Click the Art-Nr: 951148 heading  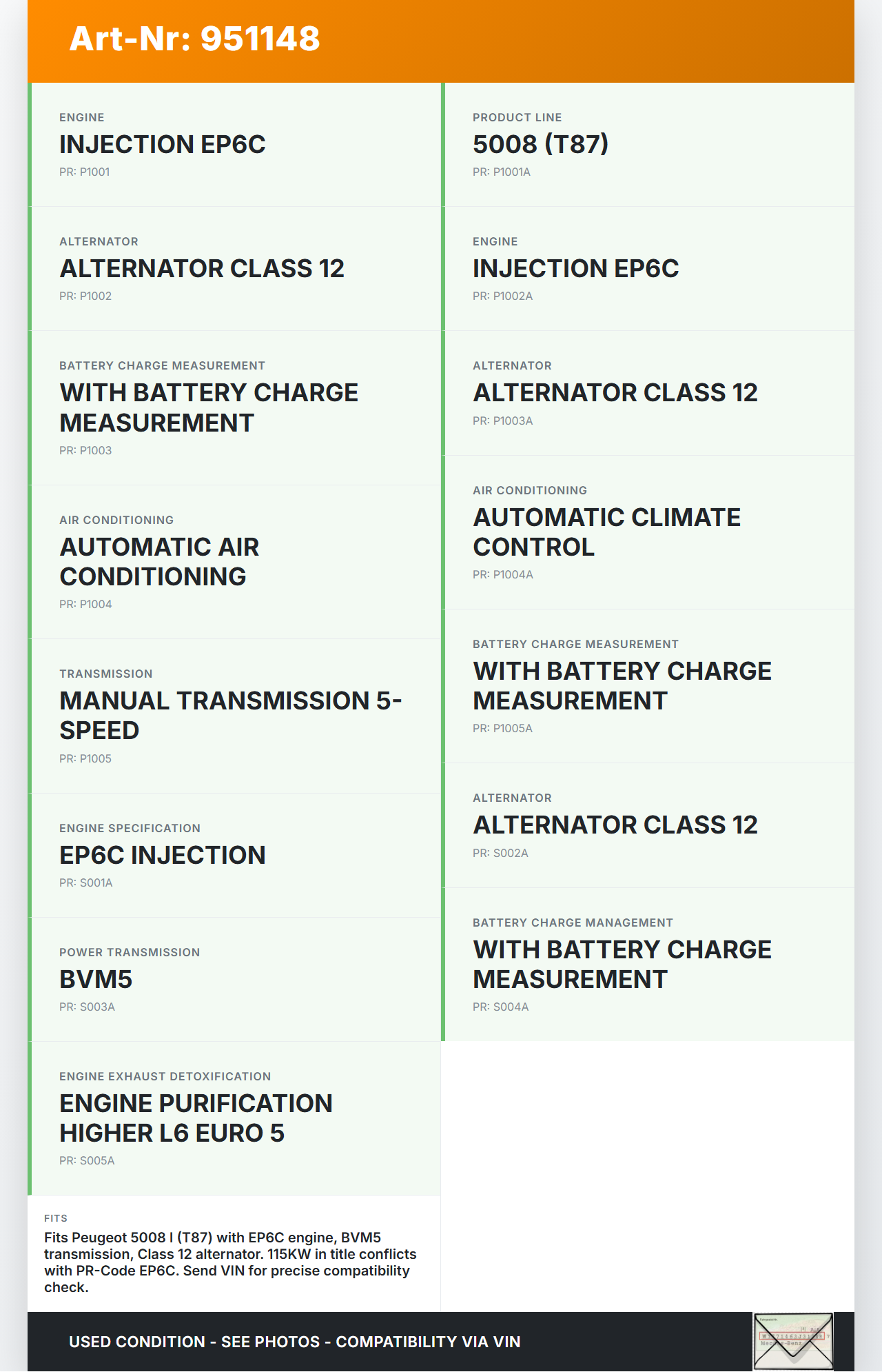[195, 39]
